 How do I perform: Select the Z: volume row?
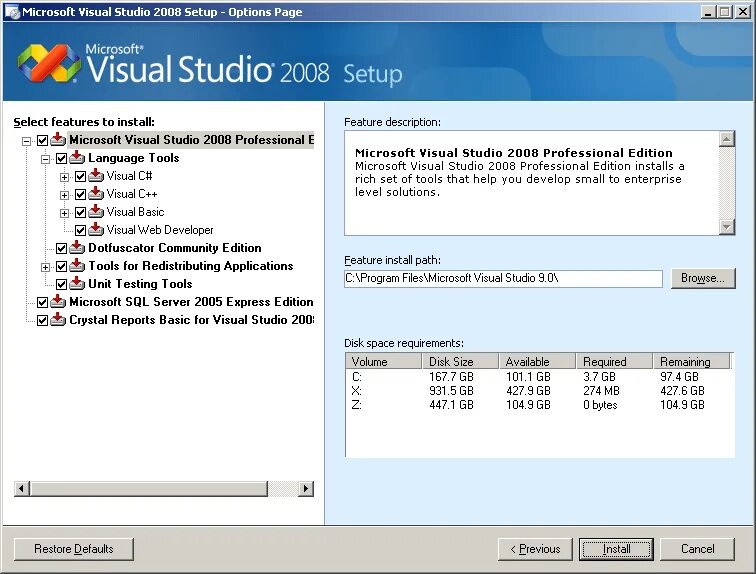pos(539,405)
